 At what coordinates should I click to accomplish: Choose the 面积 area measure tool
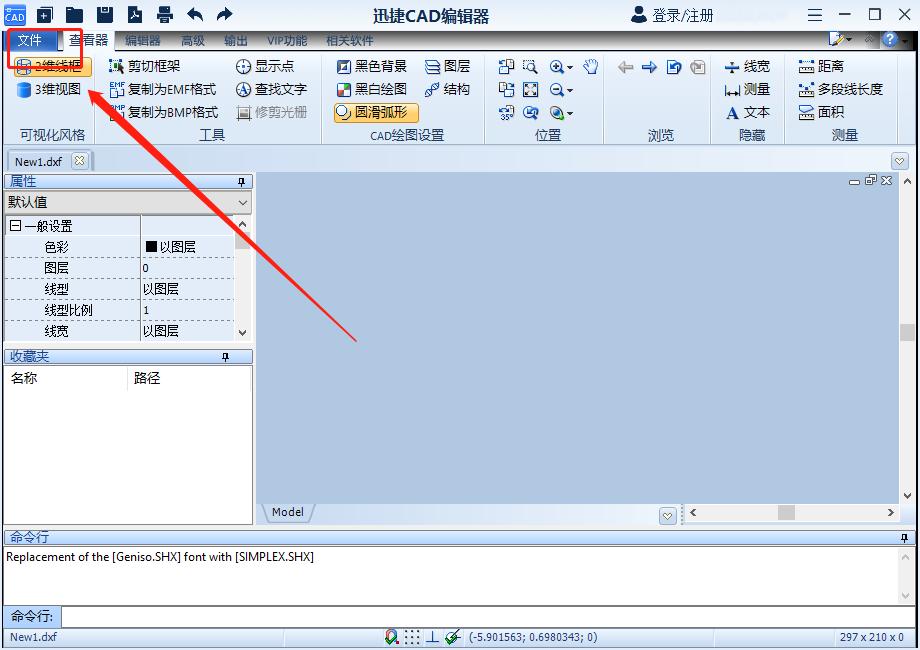pyautogui.click(x=821, y=112)
